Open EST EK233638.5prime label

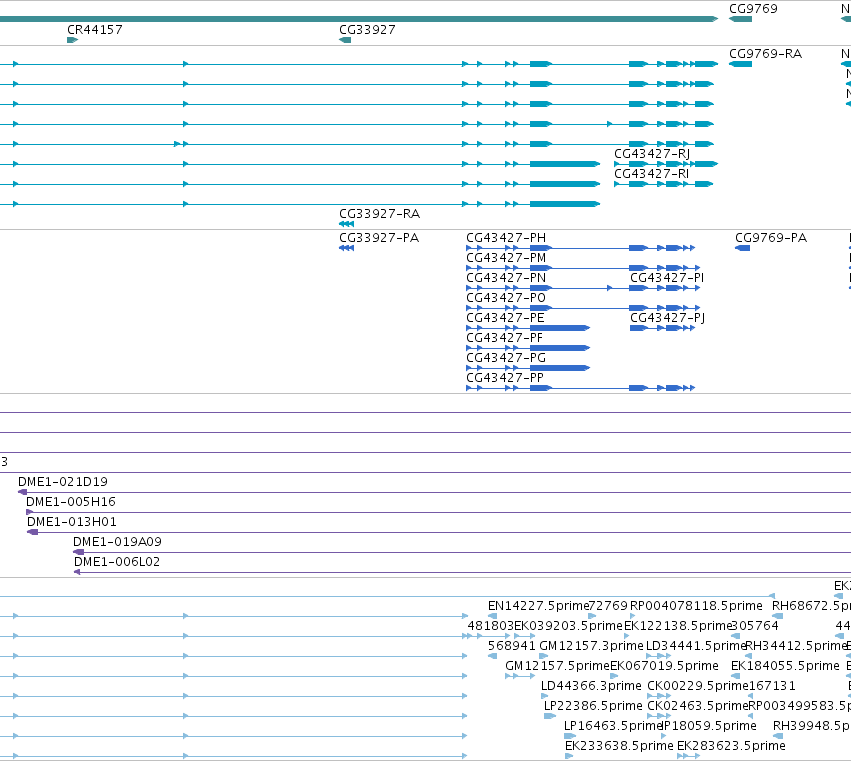[619, 746]
